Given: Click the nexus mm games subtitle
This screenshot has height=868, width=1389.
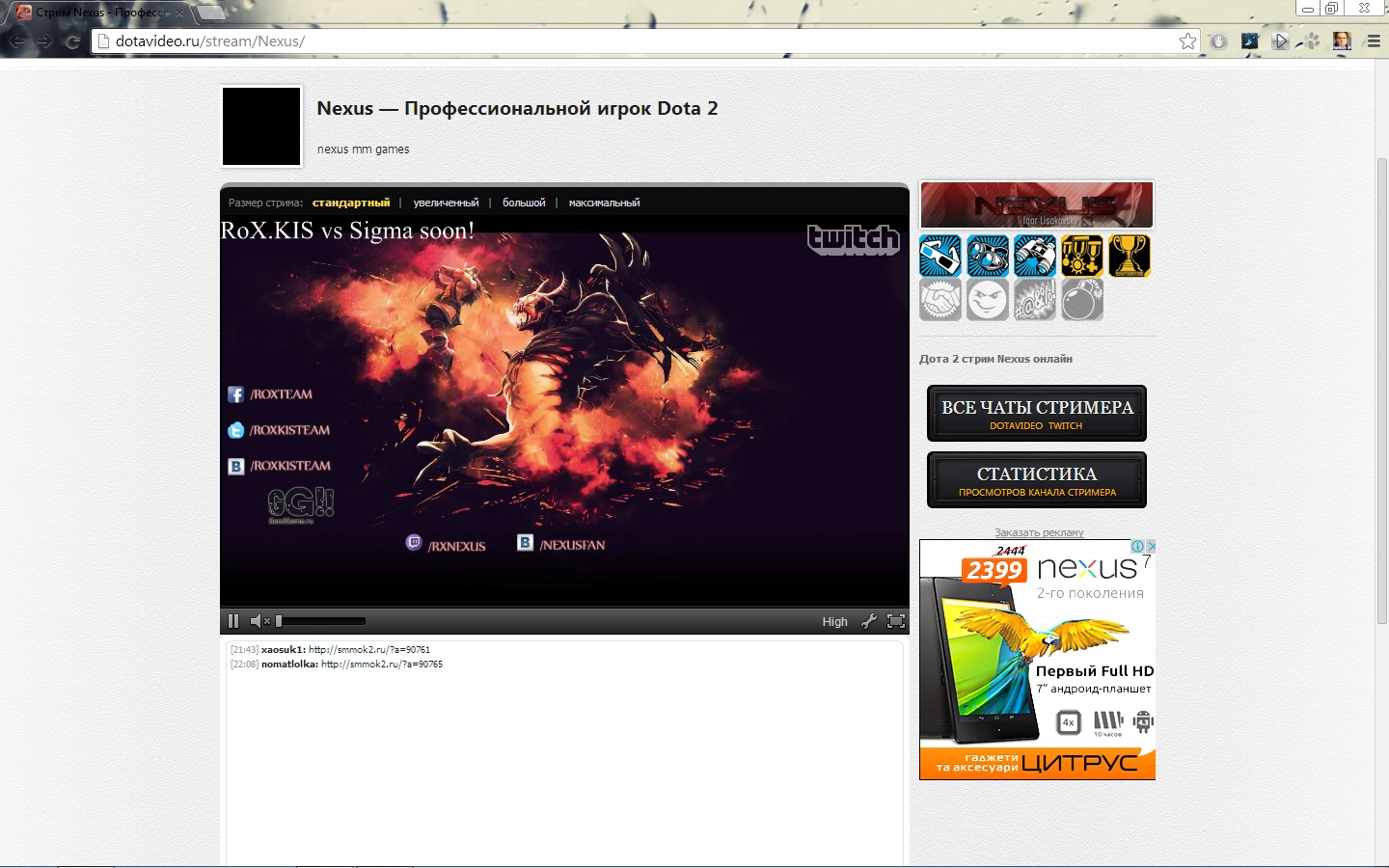Looking at the screenshot, I should point(363,149).
